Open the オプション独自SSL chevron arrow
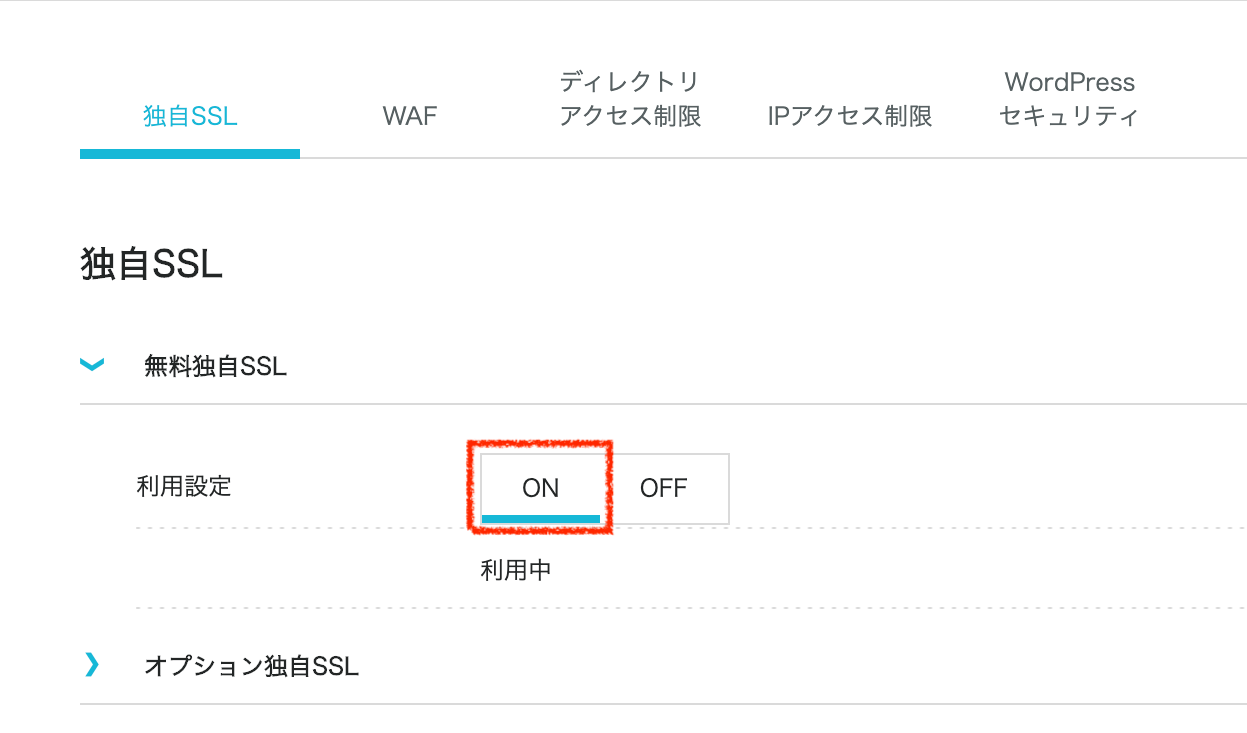The width and height of the screenshot is (1247, 733). coord(91,666)
